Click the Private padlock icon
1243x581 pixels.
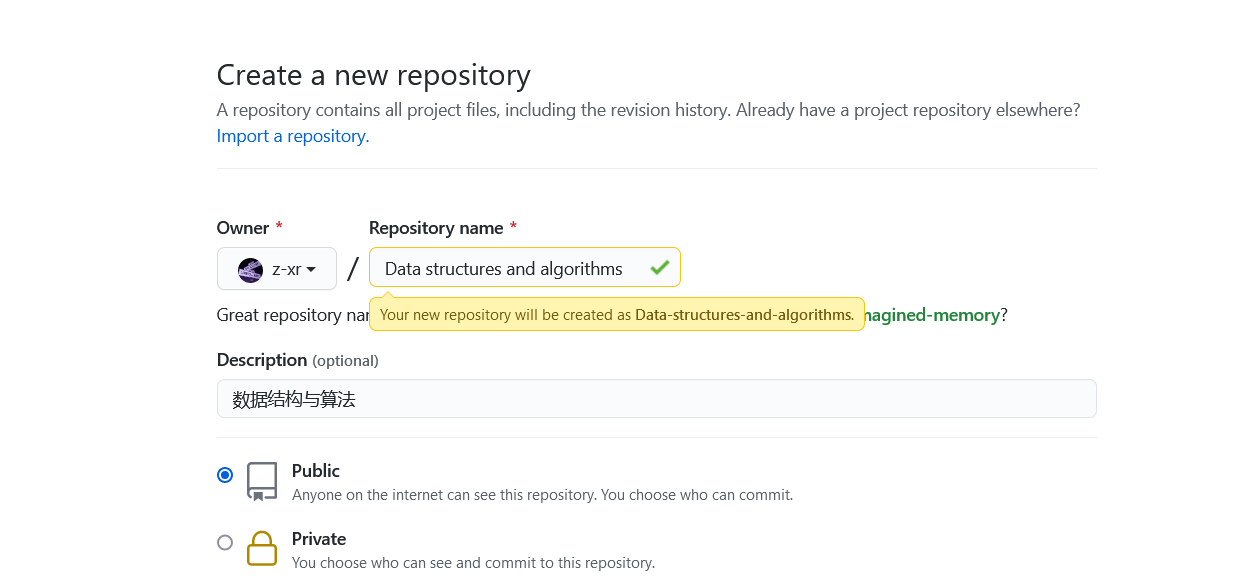(x=262, y=549)
